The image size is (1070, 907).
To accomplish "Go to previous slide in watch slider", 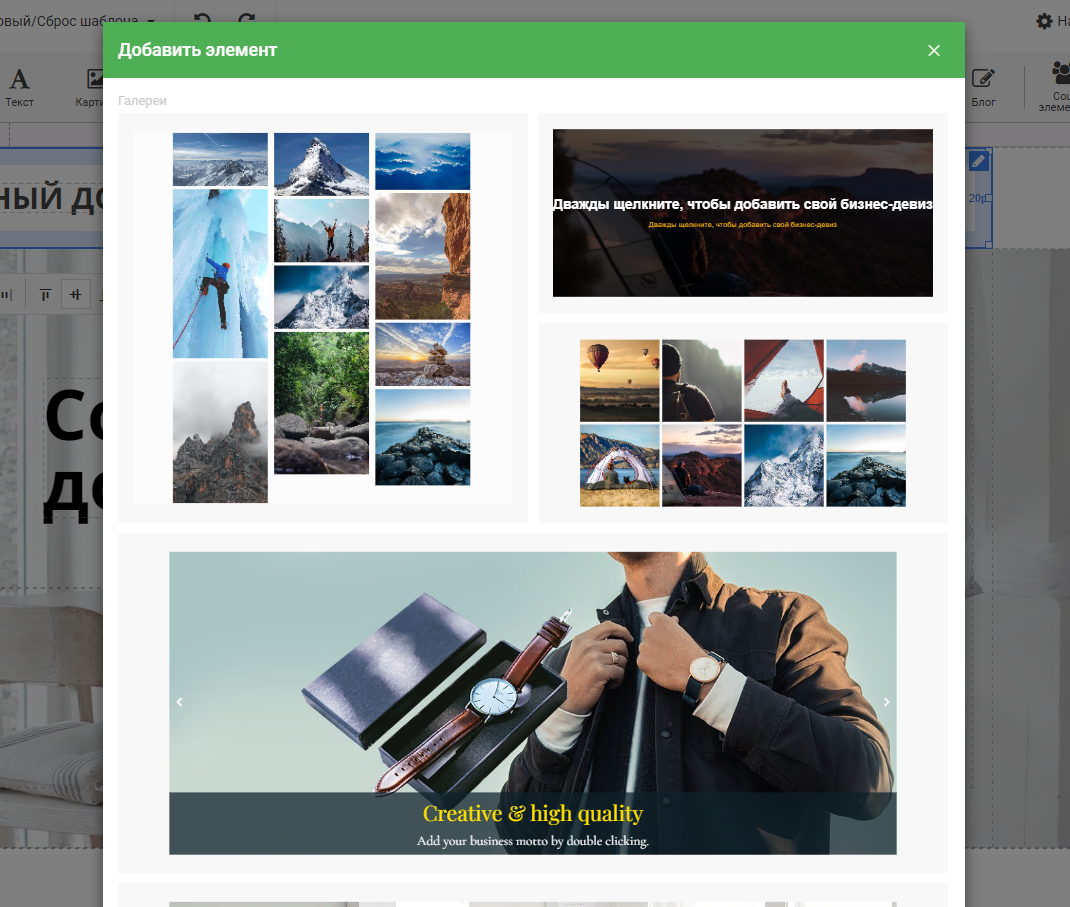I will click(180, 702).
